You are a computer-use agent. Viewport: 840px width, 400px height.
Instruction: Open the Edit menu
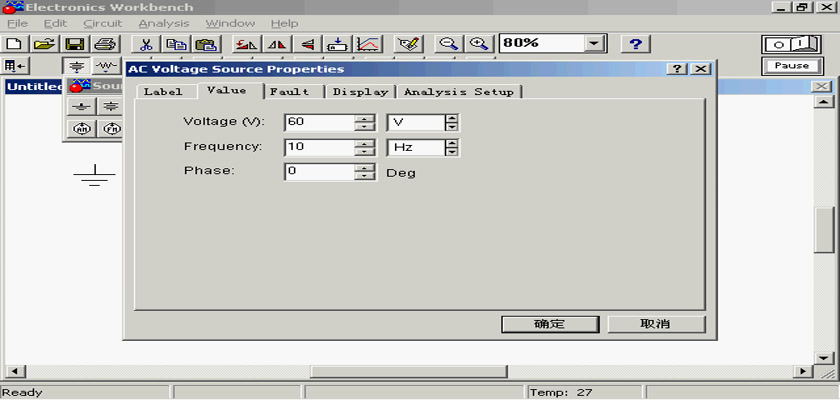[x=56, y=24]
